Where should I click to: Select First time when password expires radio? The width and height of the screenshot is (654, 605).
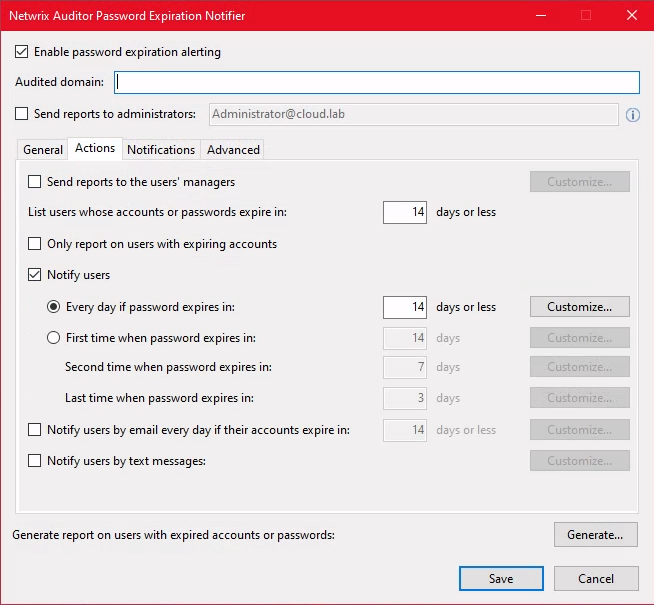coord(54,338)
